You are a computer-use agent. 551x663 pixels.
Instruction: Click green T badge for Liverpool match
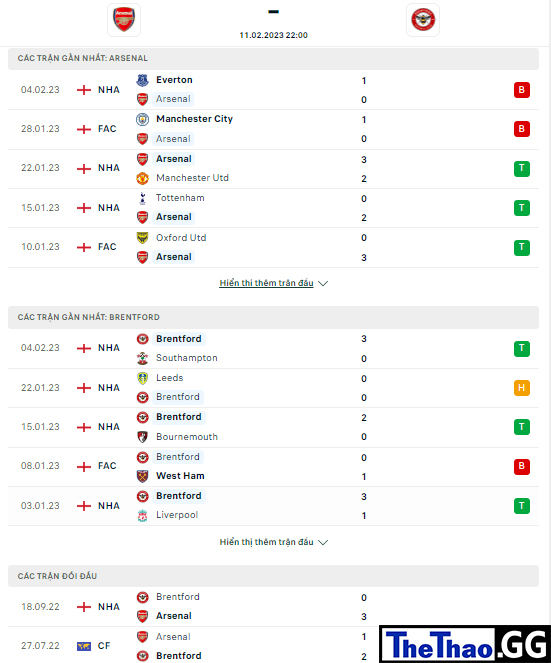click(x=521, y=506)
